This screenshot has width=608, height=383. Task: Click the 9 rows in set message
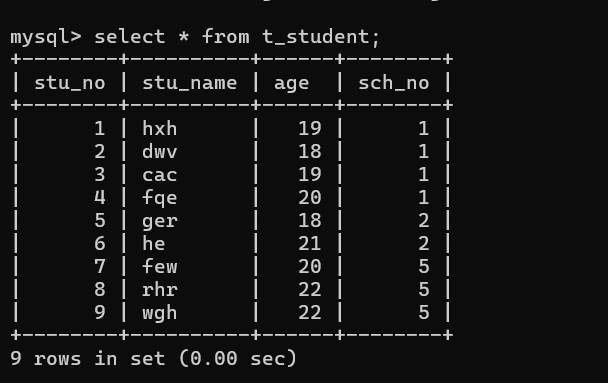coord(88,358)
